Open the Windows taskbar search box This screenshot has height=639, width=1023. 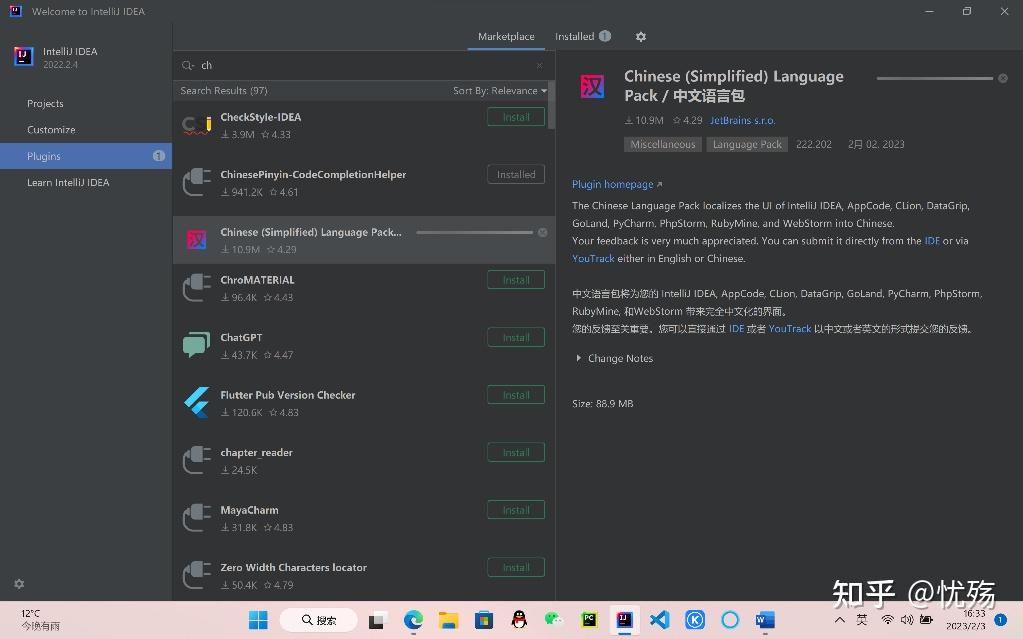tap(318, 619)
